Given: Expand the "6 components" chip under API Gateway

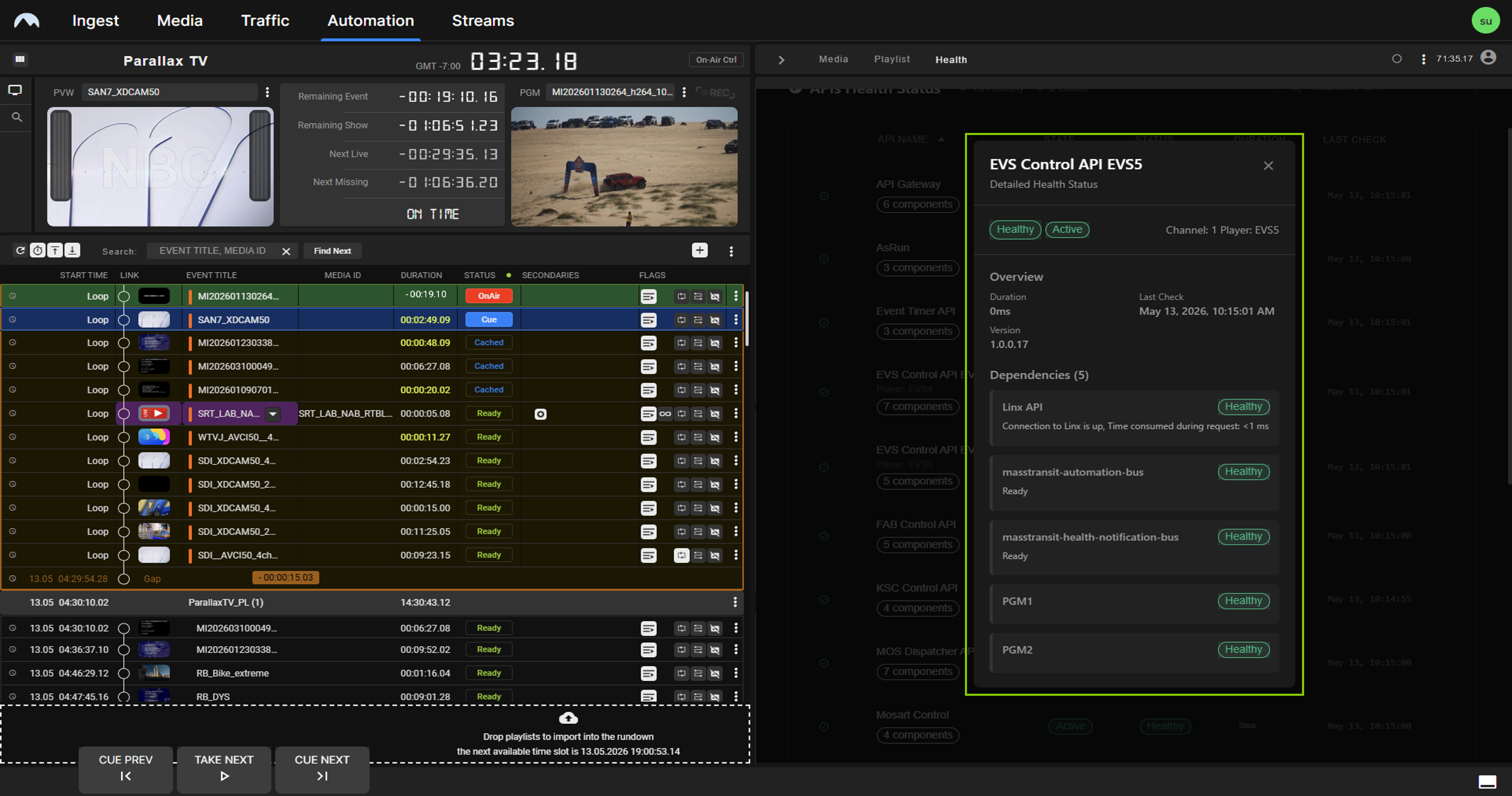Looking at the screenshot, I should pos(917,204).
